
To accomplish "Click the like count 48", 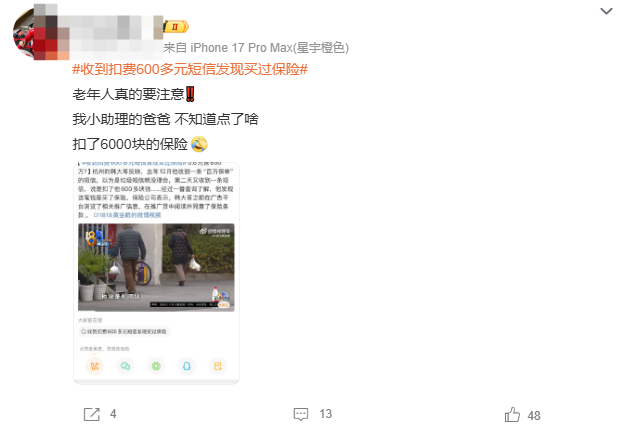I will (x=534, y=416).
